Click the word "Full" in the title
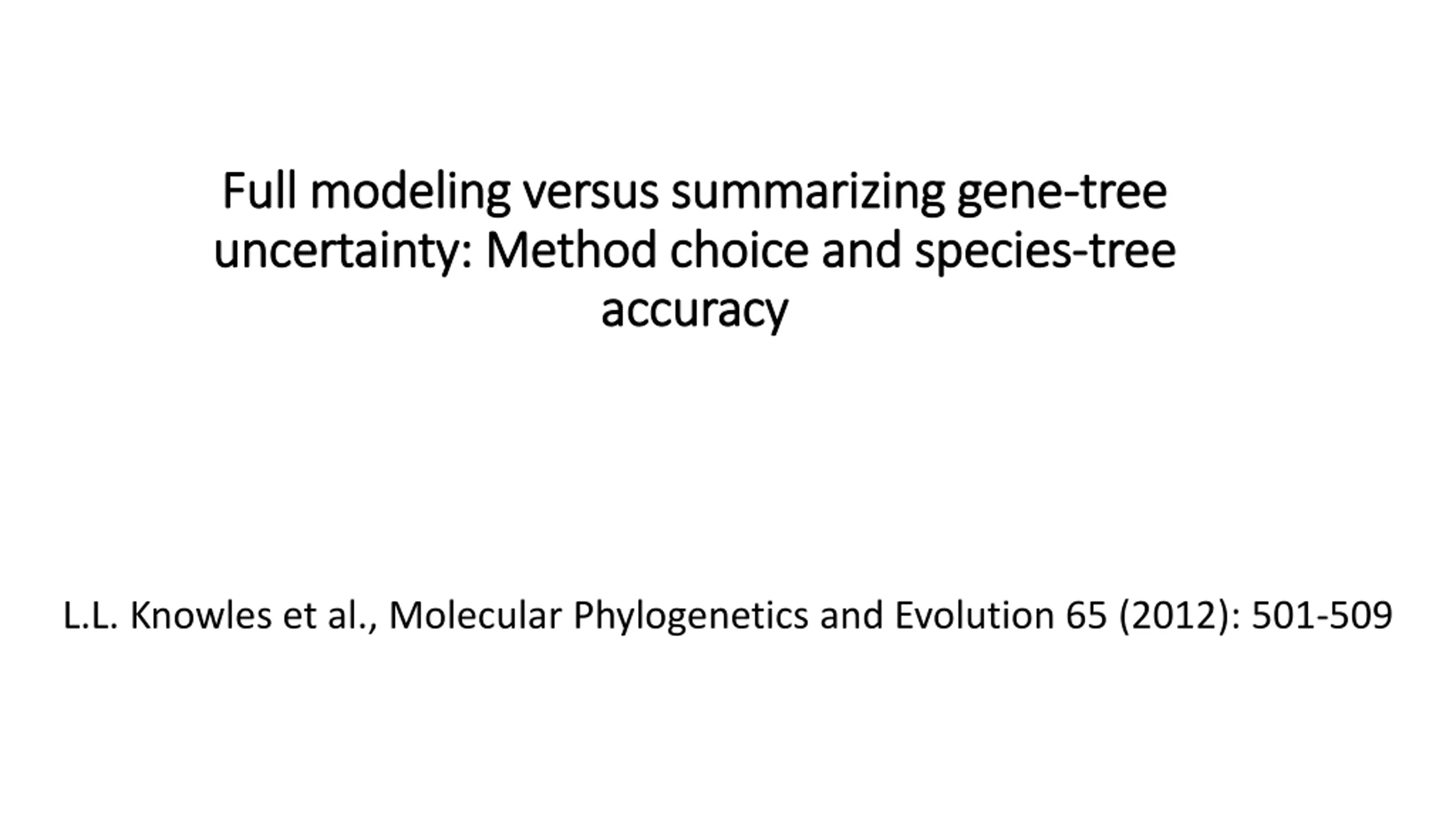This screenshot has width=1456, height=819. (259, 191)
